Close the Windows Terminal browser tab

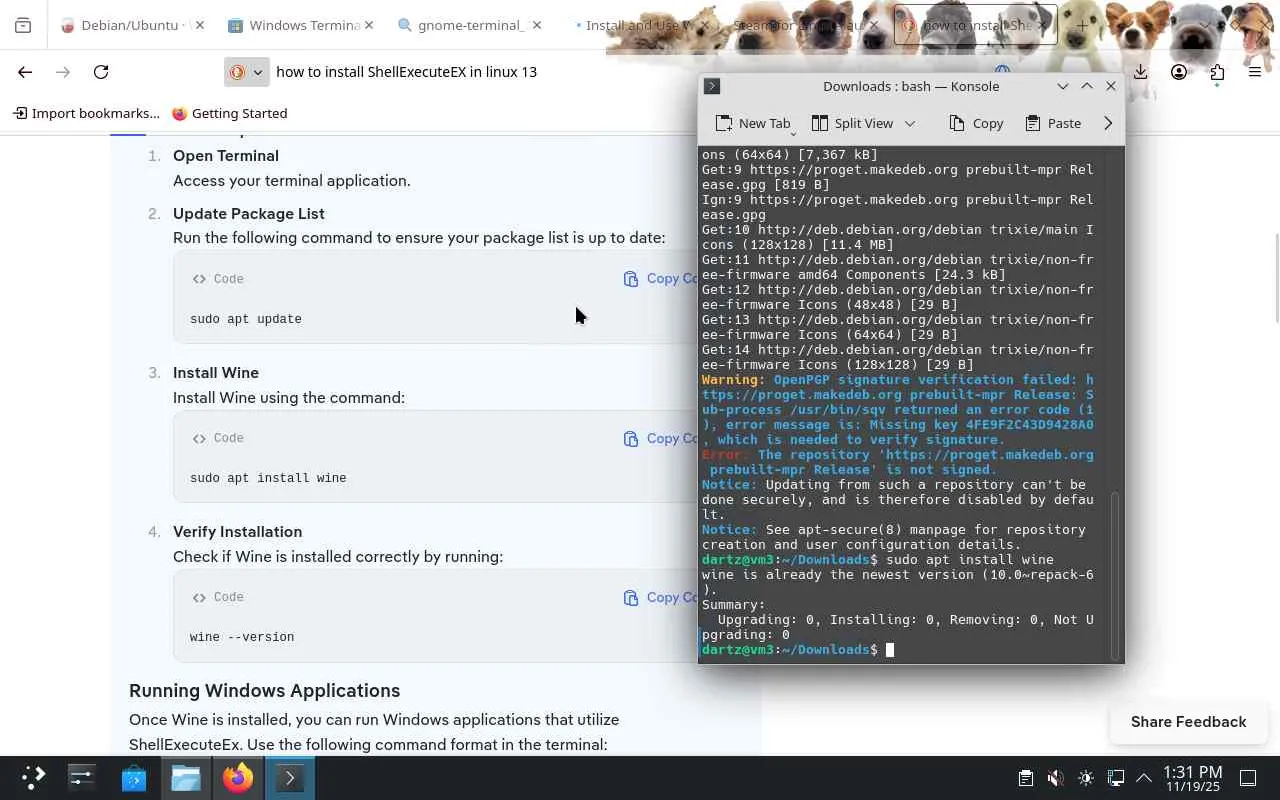(368, 25)
